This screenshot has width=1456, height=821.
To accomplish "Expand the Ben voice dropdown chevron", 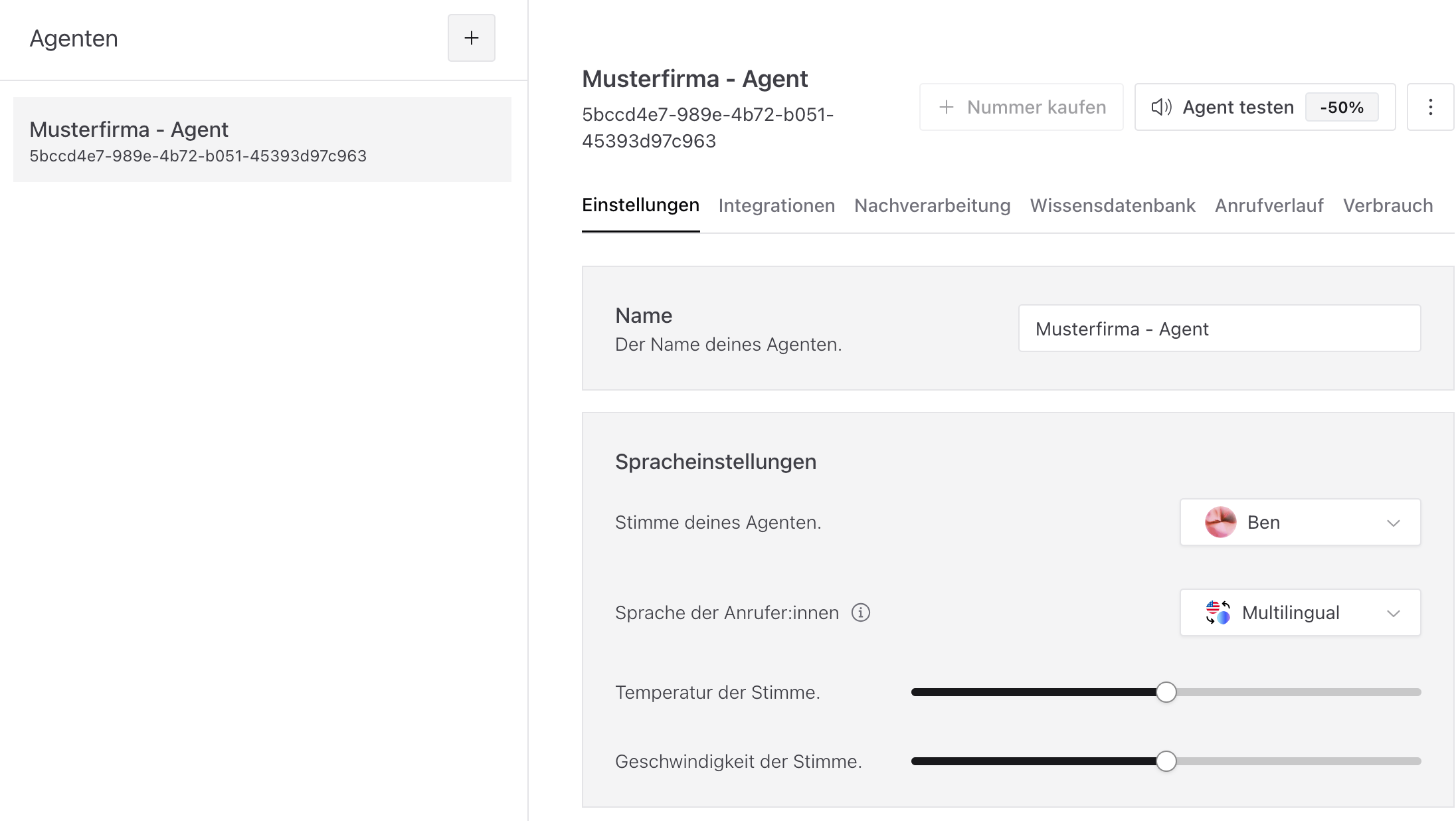I will 1393,523.
